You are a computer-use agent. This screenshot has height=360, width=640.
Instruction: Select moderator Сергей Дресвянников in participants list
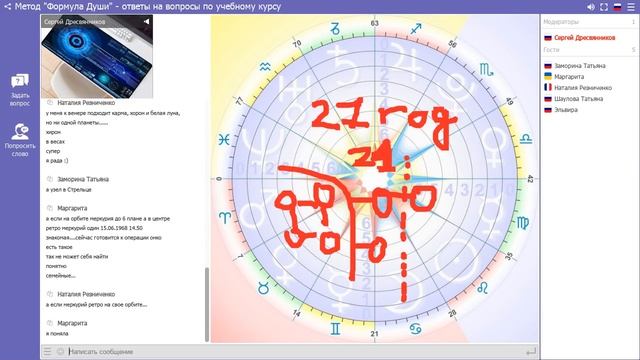click(584, 38)
